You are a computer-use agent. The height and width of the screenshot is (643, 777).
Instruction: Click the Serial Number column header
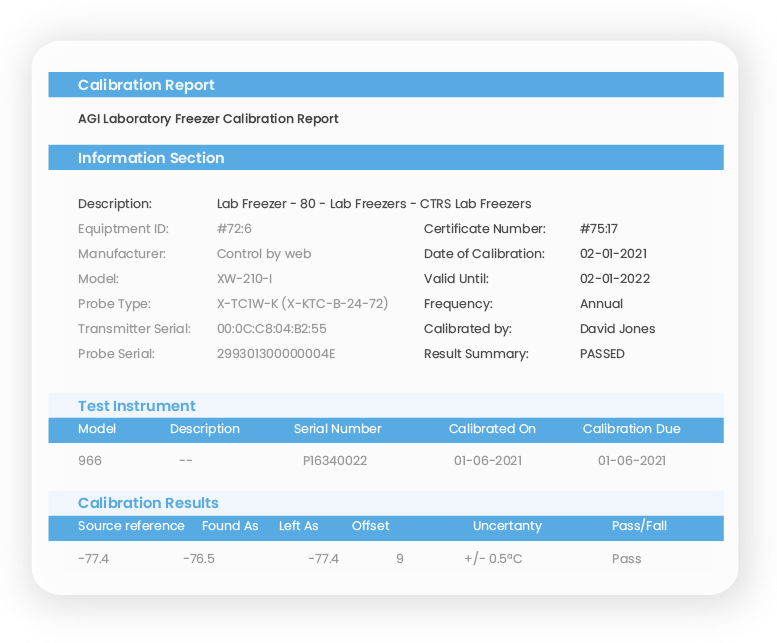(x=337, y=429)
